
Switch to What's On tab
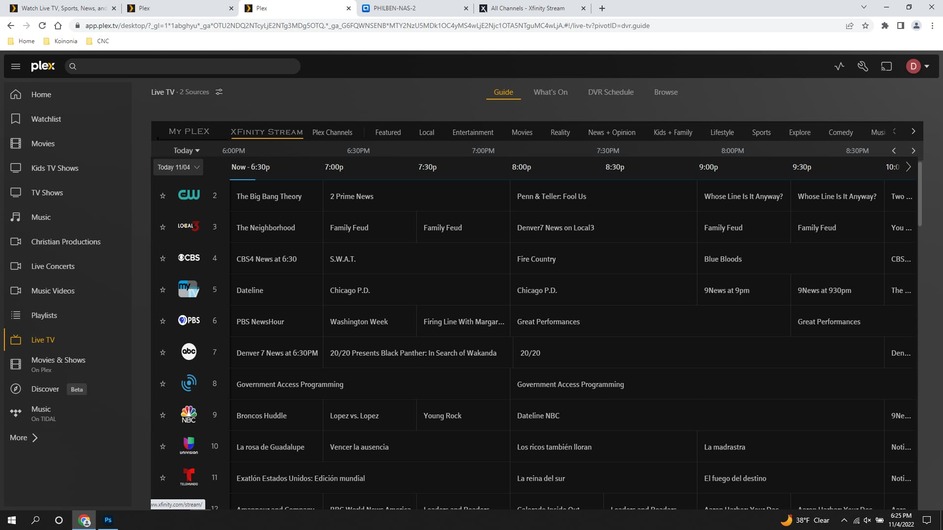click(x=550, y=92)
